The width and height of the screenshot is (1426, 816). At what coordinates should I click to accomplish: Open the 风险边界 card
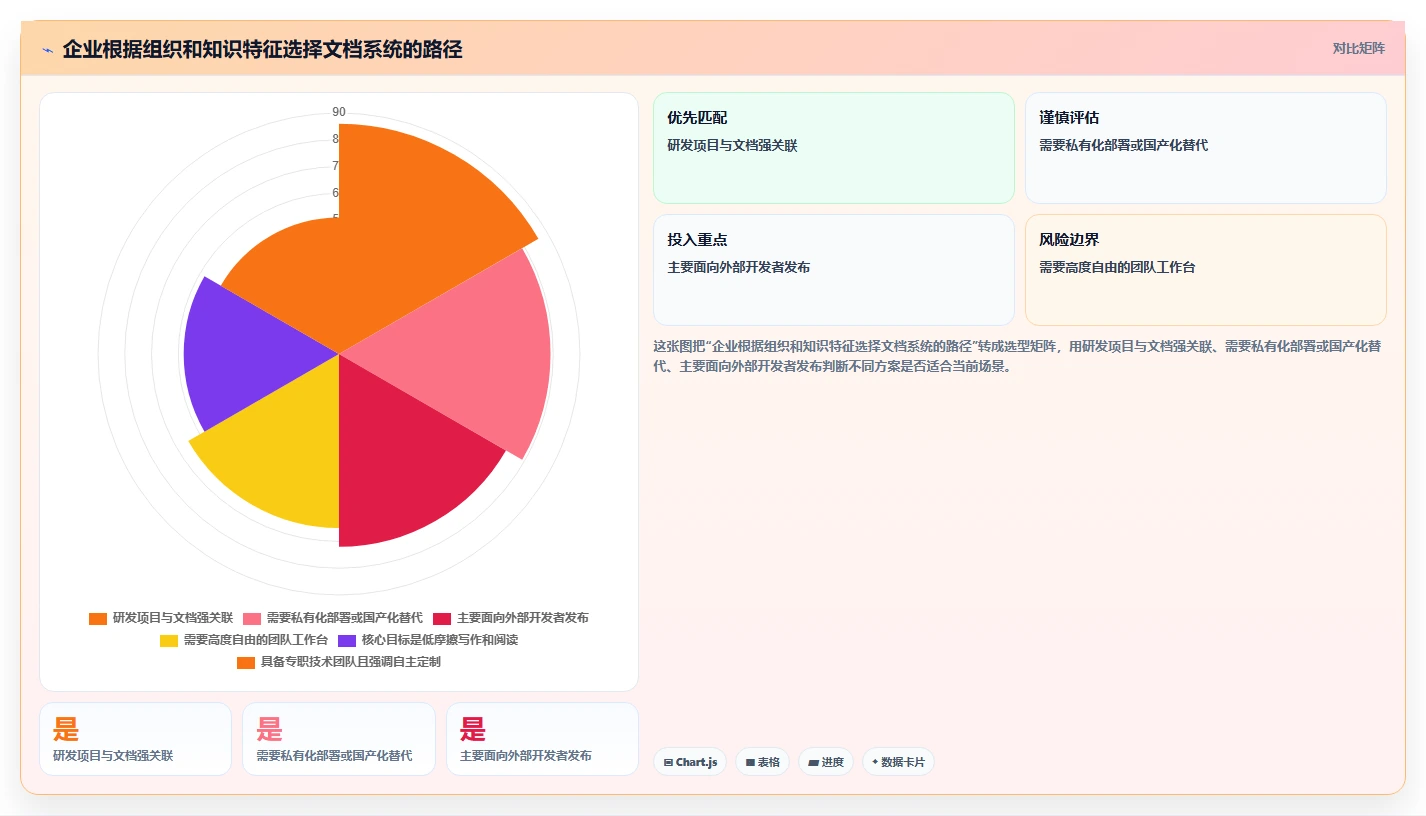[x=1206, y=270]
